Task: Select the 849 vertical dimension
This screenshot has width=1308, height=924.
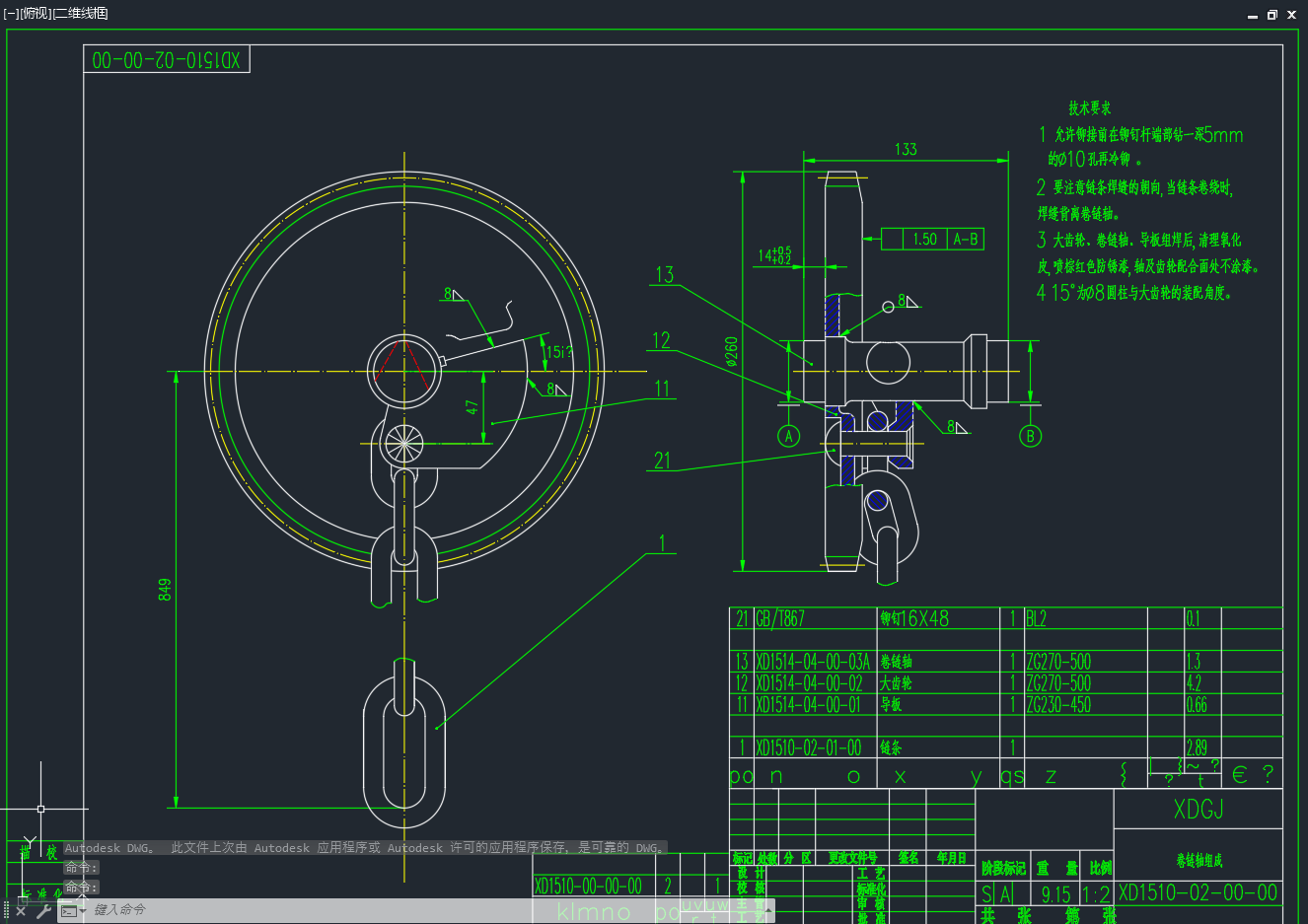Action: tap(165, 590)
